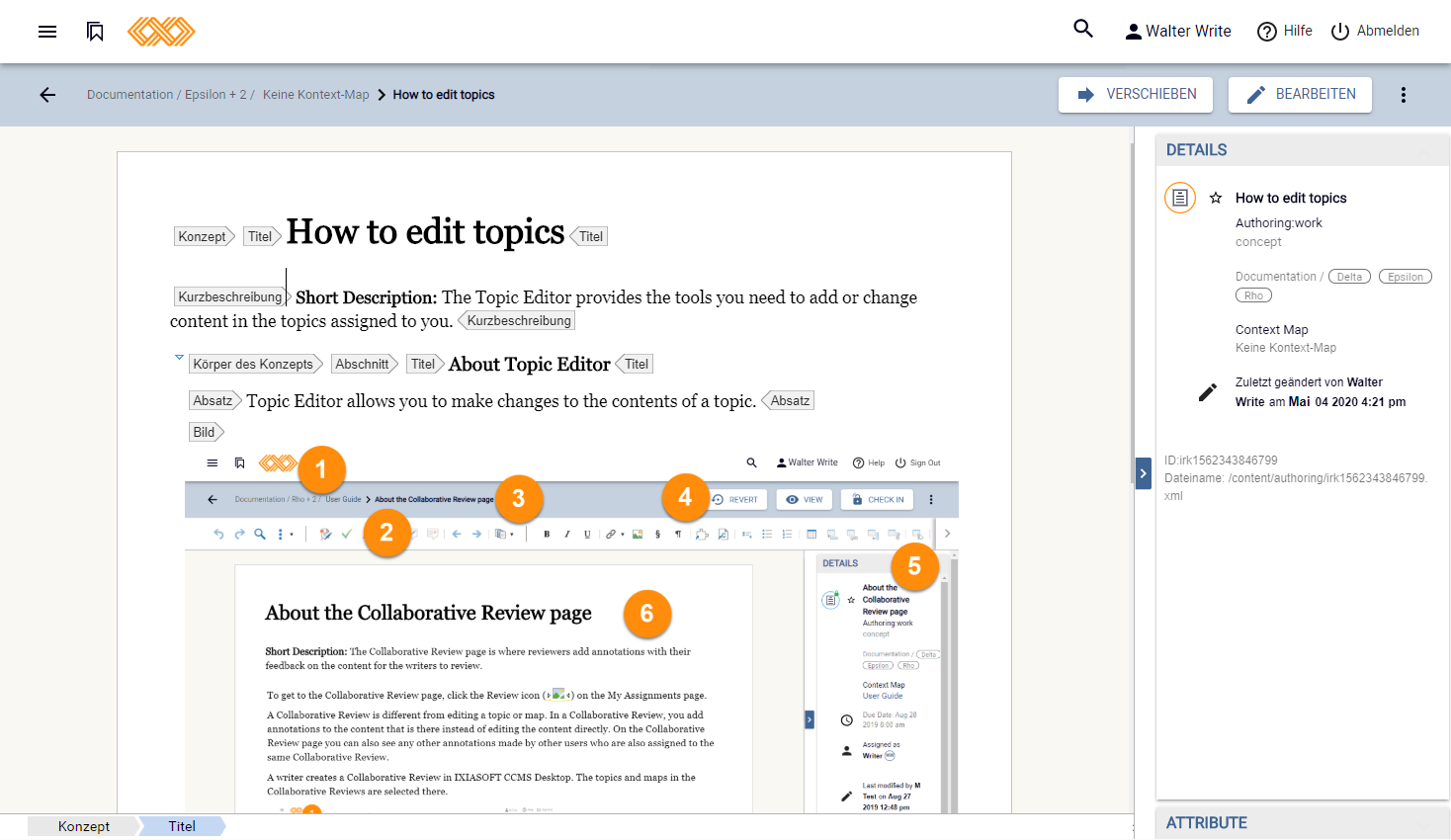Open the three-dot more options menu
Screen dimensions: 1451x840
click(1404, 95)
